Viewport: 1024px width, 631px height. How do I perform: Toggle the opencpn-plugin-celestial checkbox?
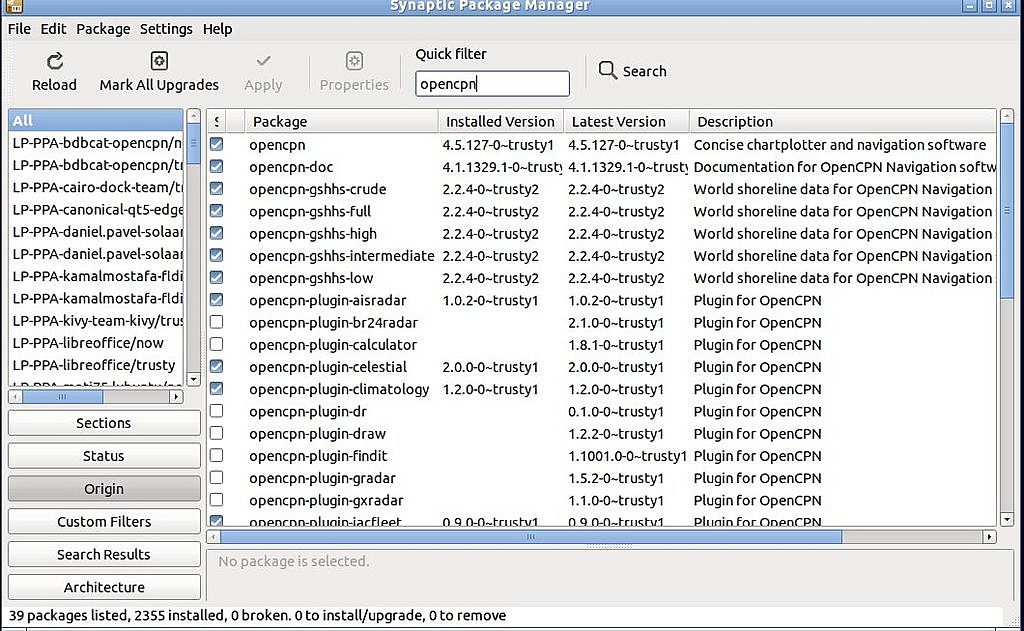217,366
